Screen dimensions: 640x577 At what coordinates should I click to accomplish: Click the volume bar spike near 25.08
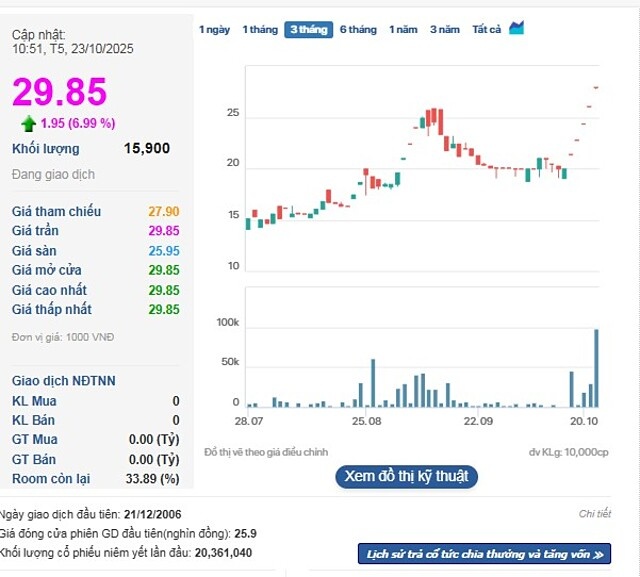pyautogui.click(x=372, y=383)
